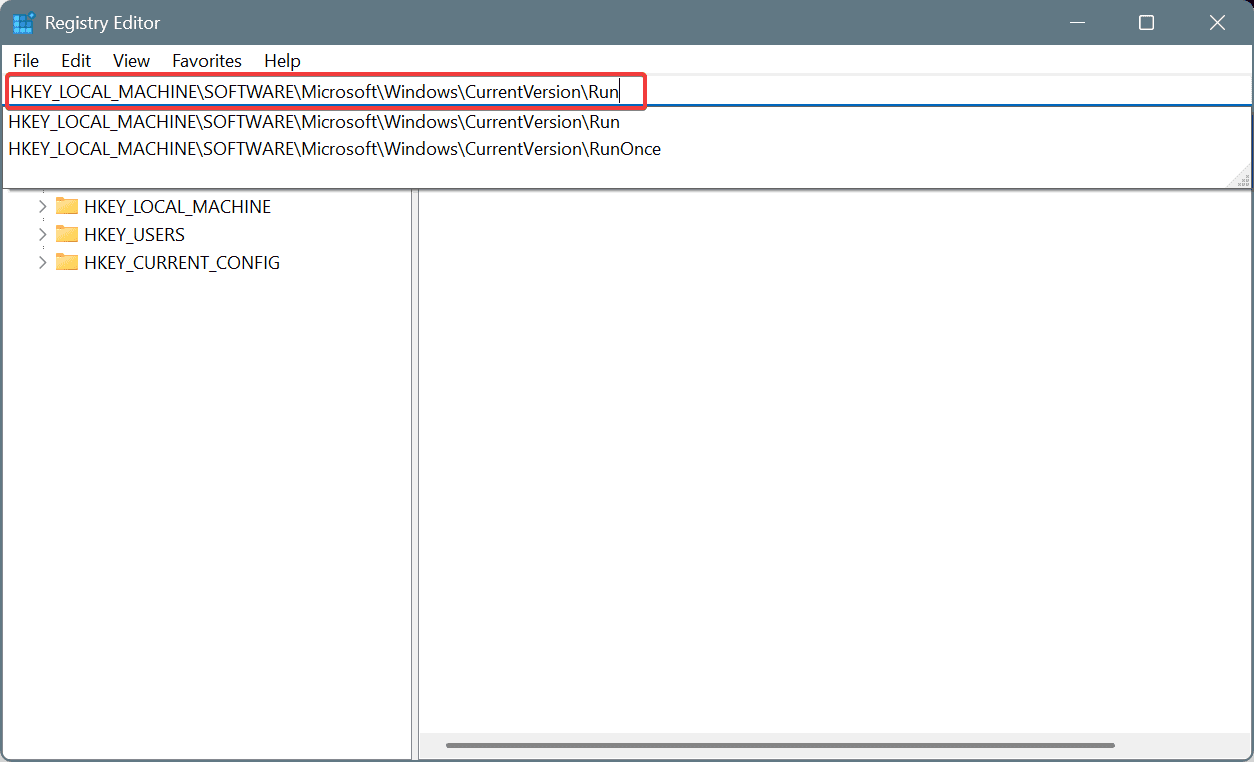Expand the HKEY_CURRENT_CONFIG tree node

click(x=42, y=263)
